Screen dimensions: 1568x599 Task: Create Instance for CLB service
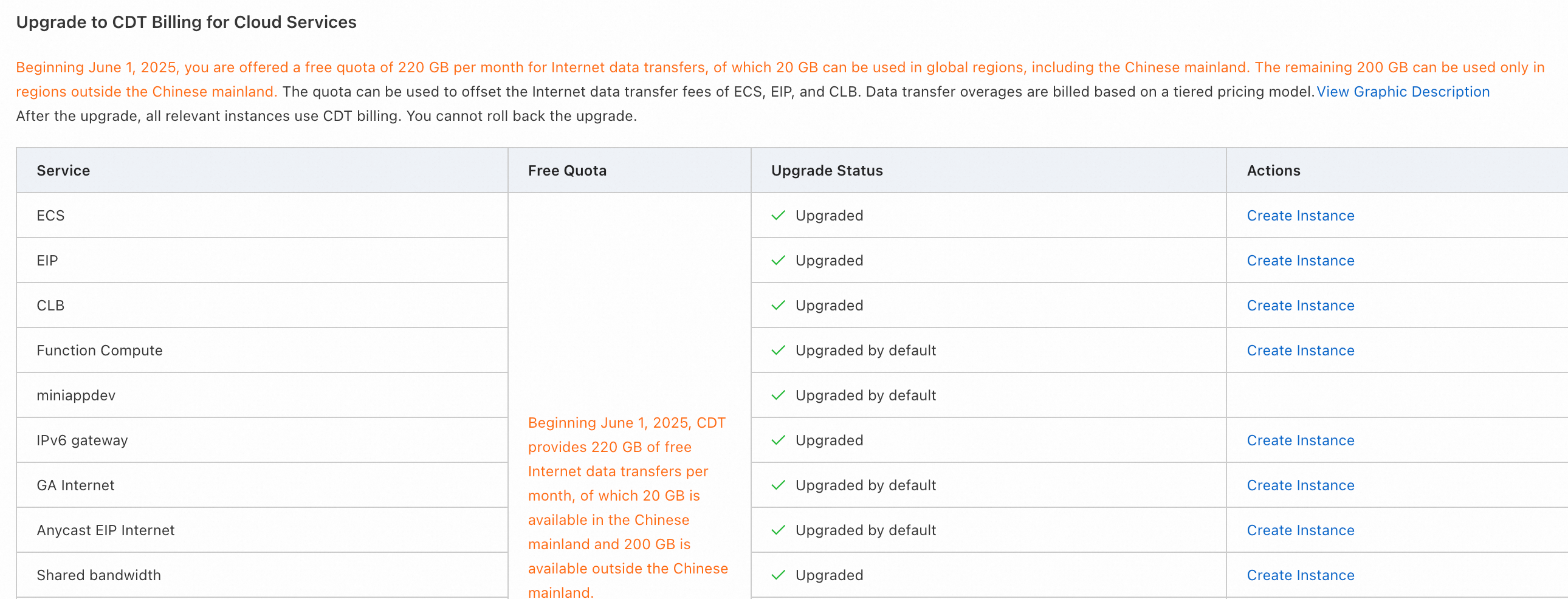1300,306
